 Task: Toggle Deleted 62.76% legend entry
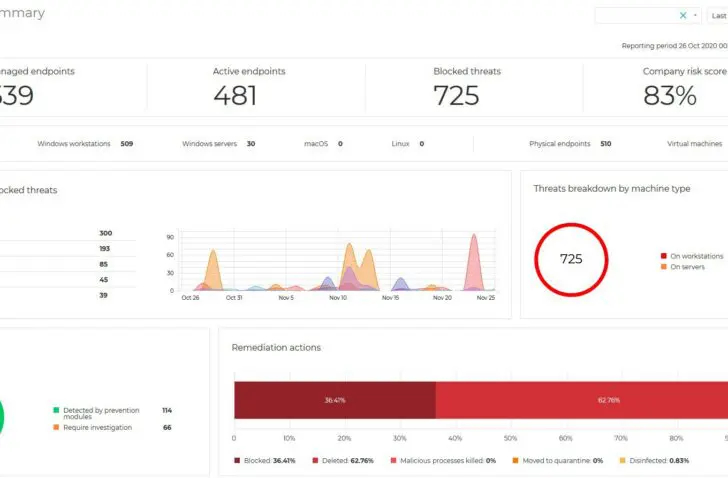coord(343,460)
